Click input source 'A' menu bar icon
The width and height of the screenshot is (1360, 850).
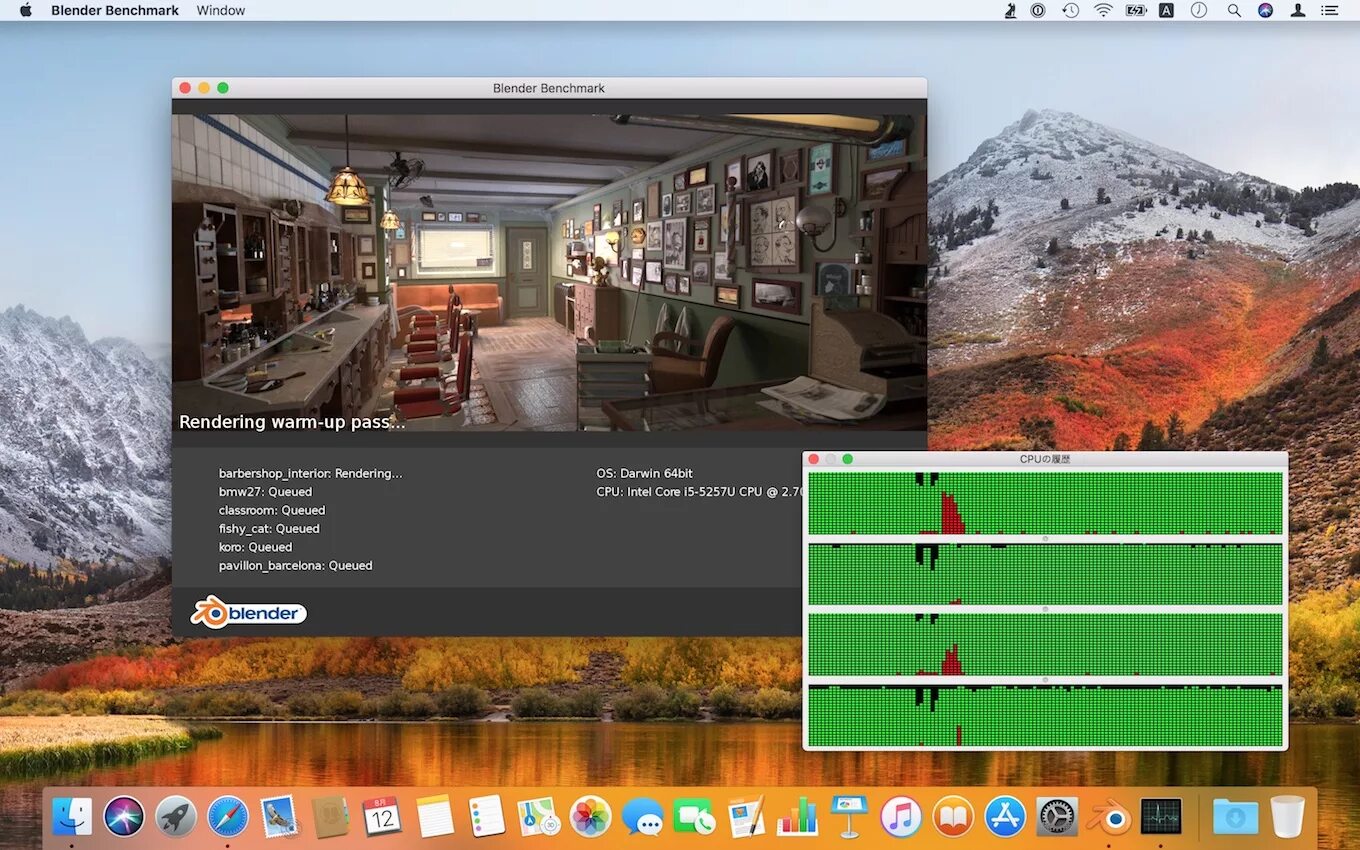click(1166, 10)
